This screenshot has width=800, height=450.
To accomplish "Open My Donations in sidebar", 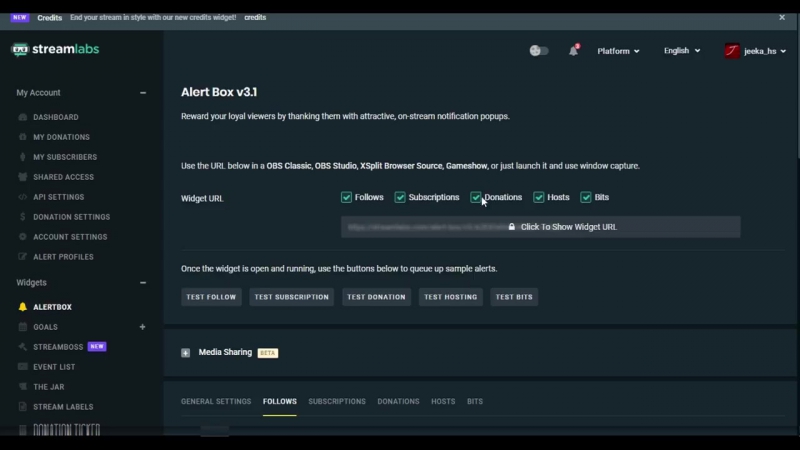I will click(x=61, y=137).
